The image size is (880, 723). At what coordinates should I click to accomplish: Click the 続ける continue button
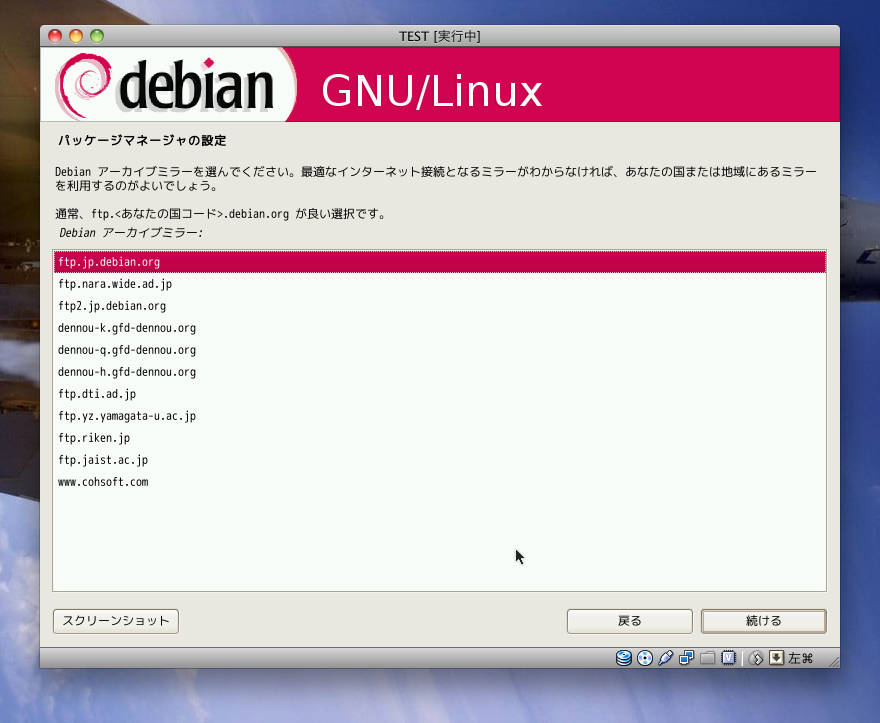pyautogui.click(x=764, y=621)
